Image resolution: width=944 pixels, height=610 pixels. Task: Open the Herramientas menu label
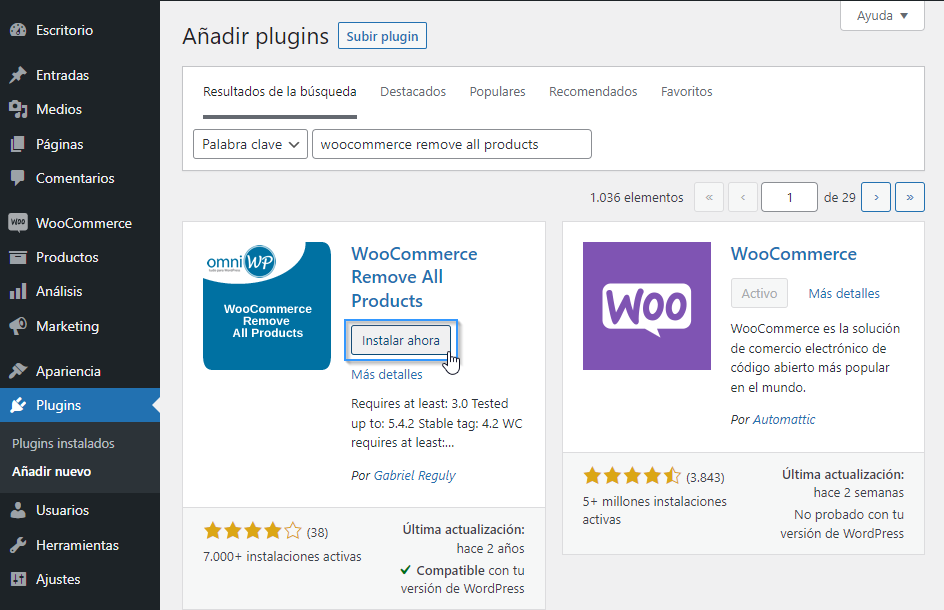pos(77,545)
